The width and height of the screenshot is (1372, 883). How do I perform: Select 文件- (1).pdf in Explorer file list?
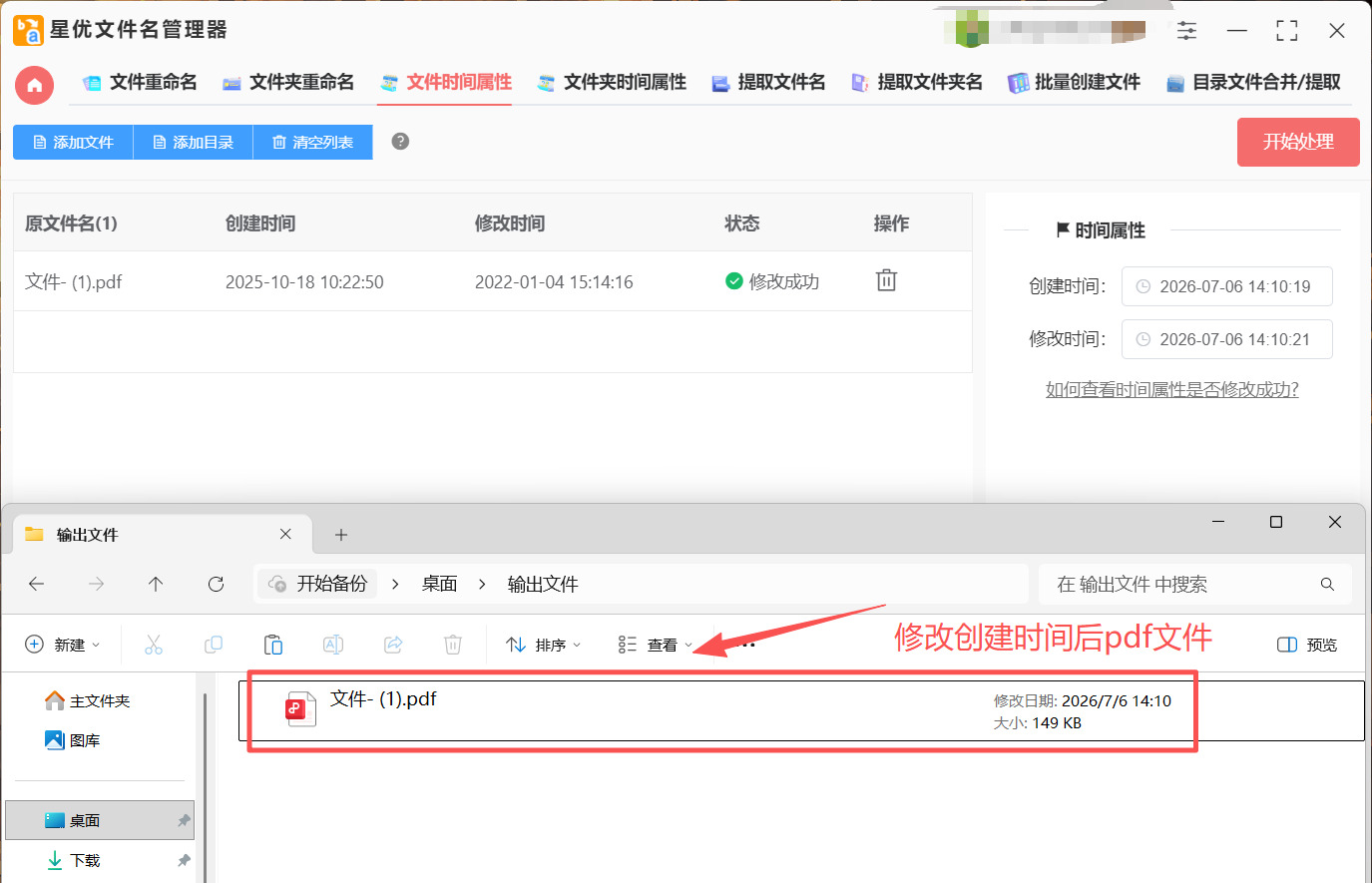801,710
